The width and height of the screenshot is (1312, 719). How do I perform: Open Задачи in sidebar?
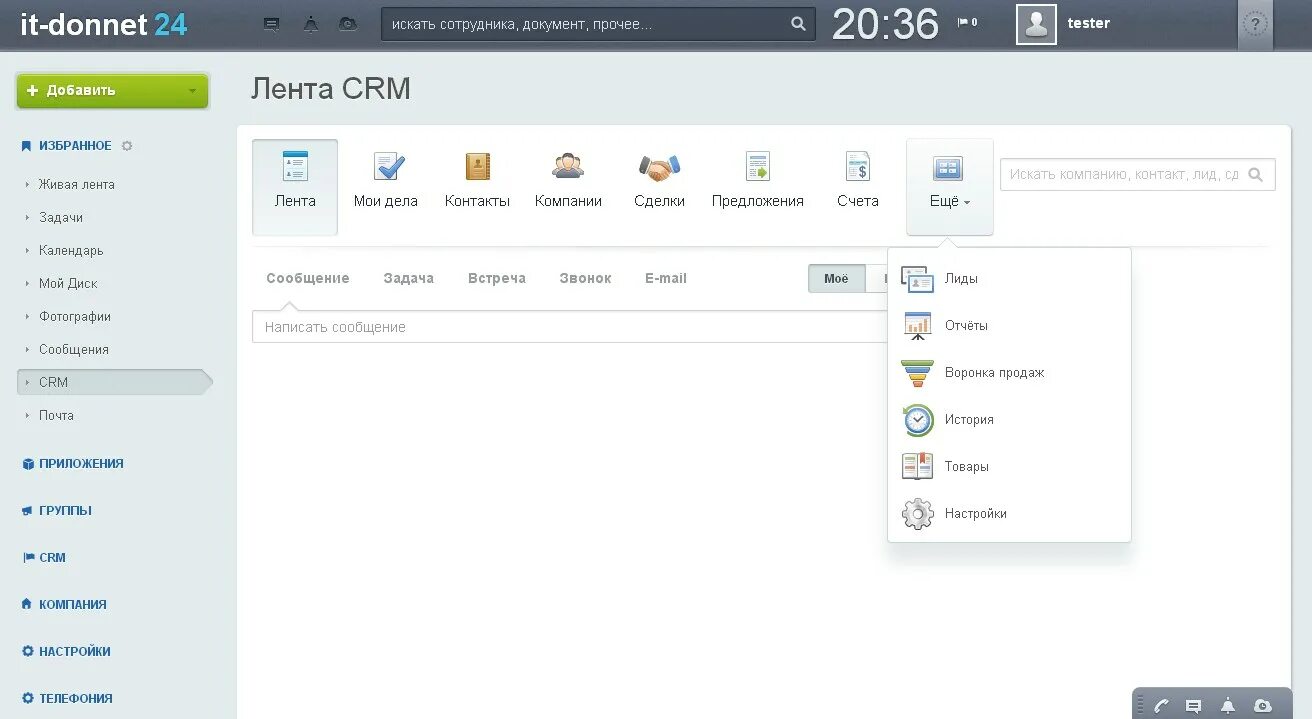tap(61, 218)
